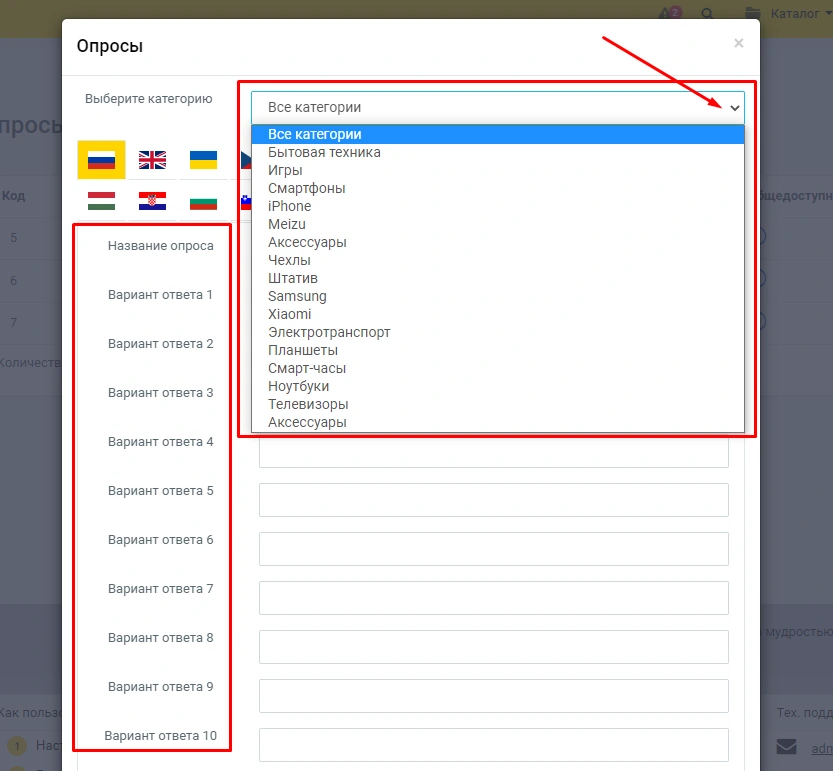
Task: Close the Опросы dialog
Action: tap(738, 43)
